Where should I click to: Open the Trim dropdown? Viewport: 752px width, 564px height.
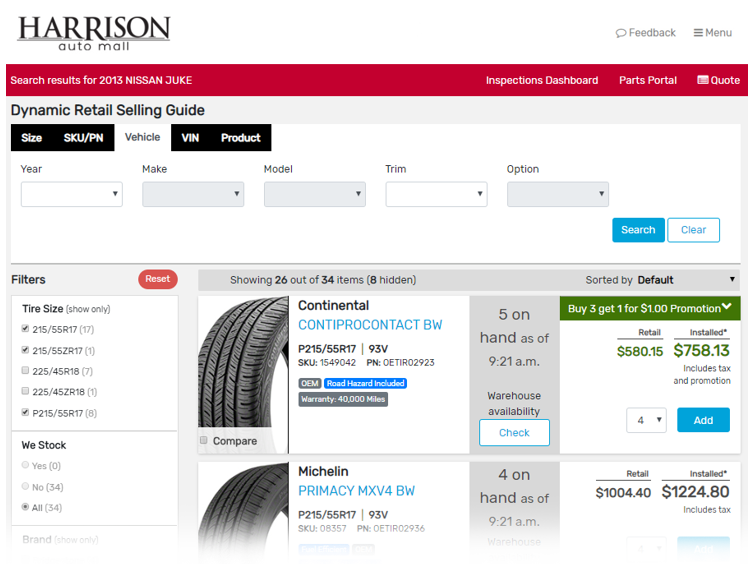click(x=436, y=194)
